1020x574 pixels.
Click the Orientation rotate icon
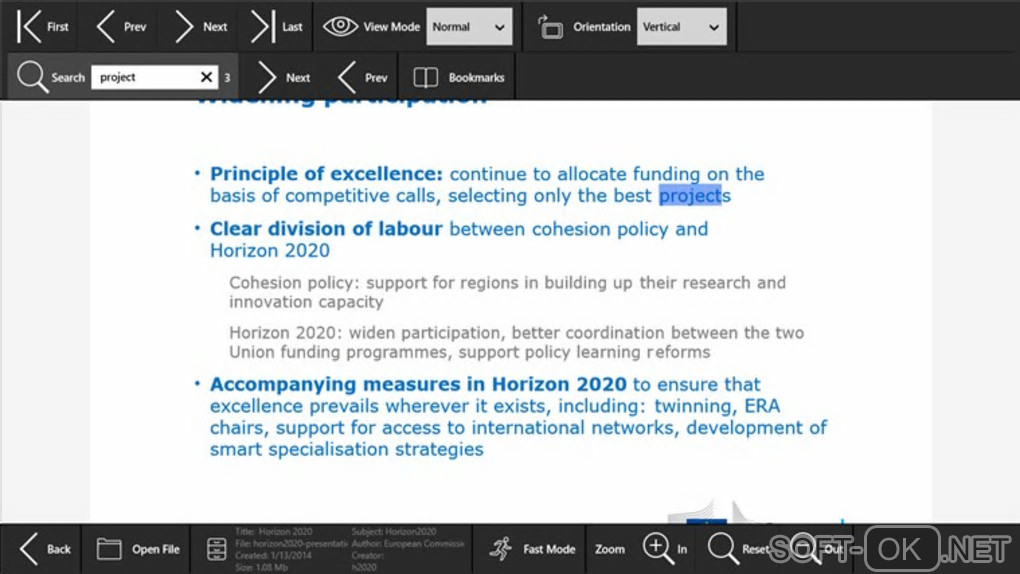click(550, 27)
